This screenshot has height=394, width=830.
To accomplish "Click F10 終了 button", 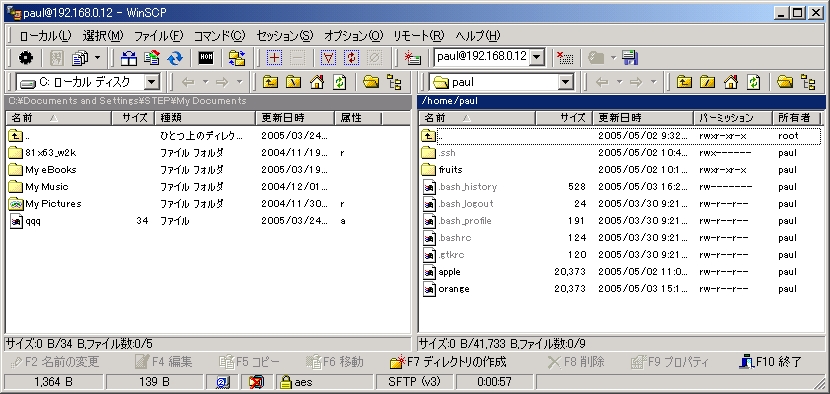I will click(x=771, y=362).
